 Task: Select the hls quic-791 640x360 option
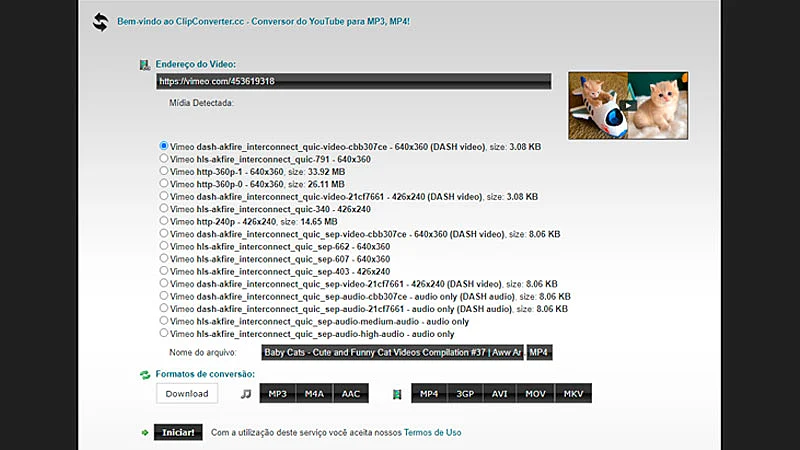point(163,159)
